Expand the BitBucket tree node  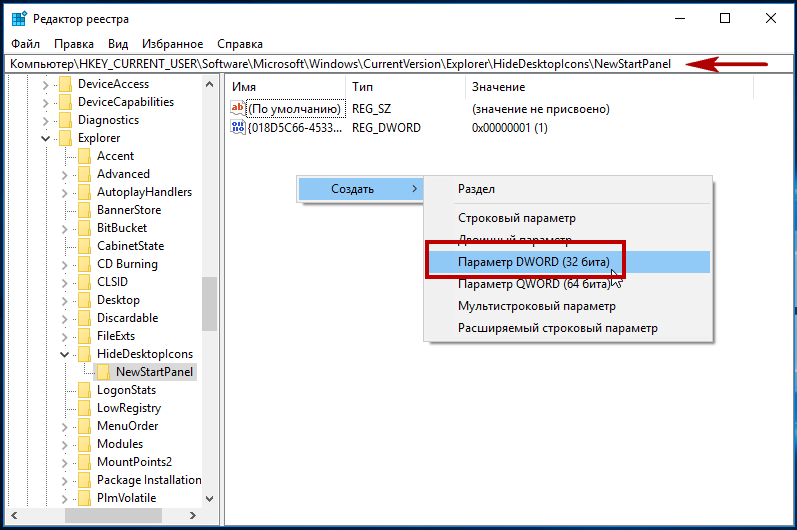(x=64, y=229)
